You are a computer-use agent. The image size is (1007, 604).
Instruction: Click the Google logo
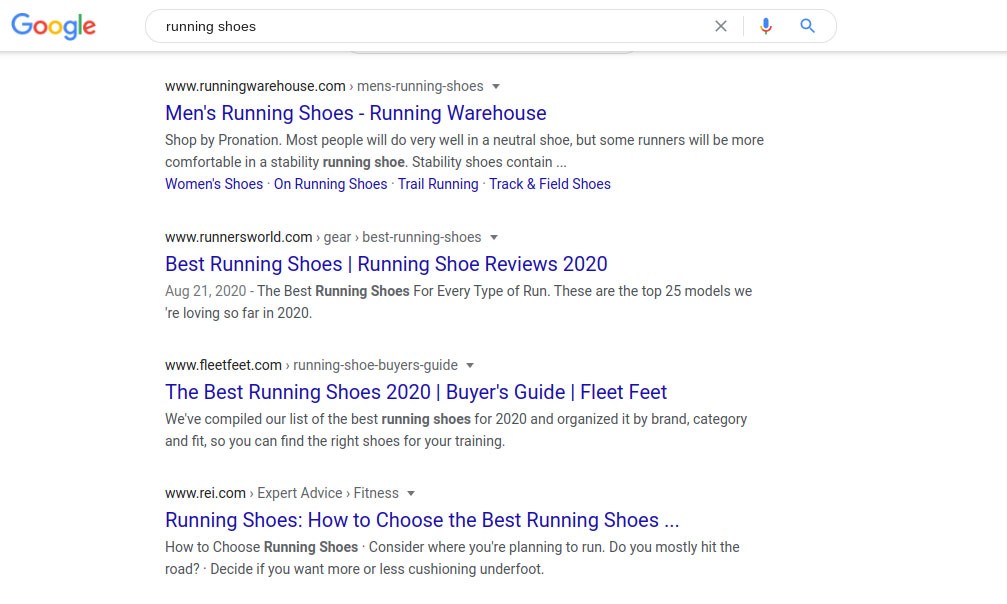pyautogui.click(x=53, y=26)
